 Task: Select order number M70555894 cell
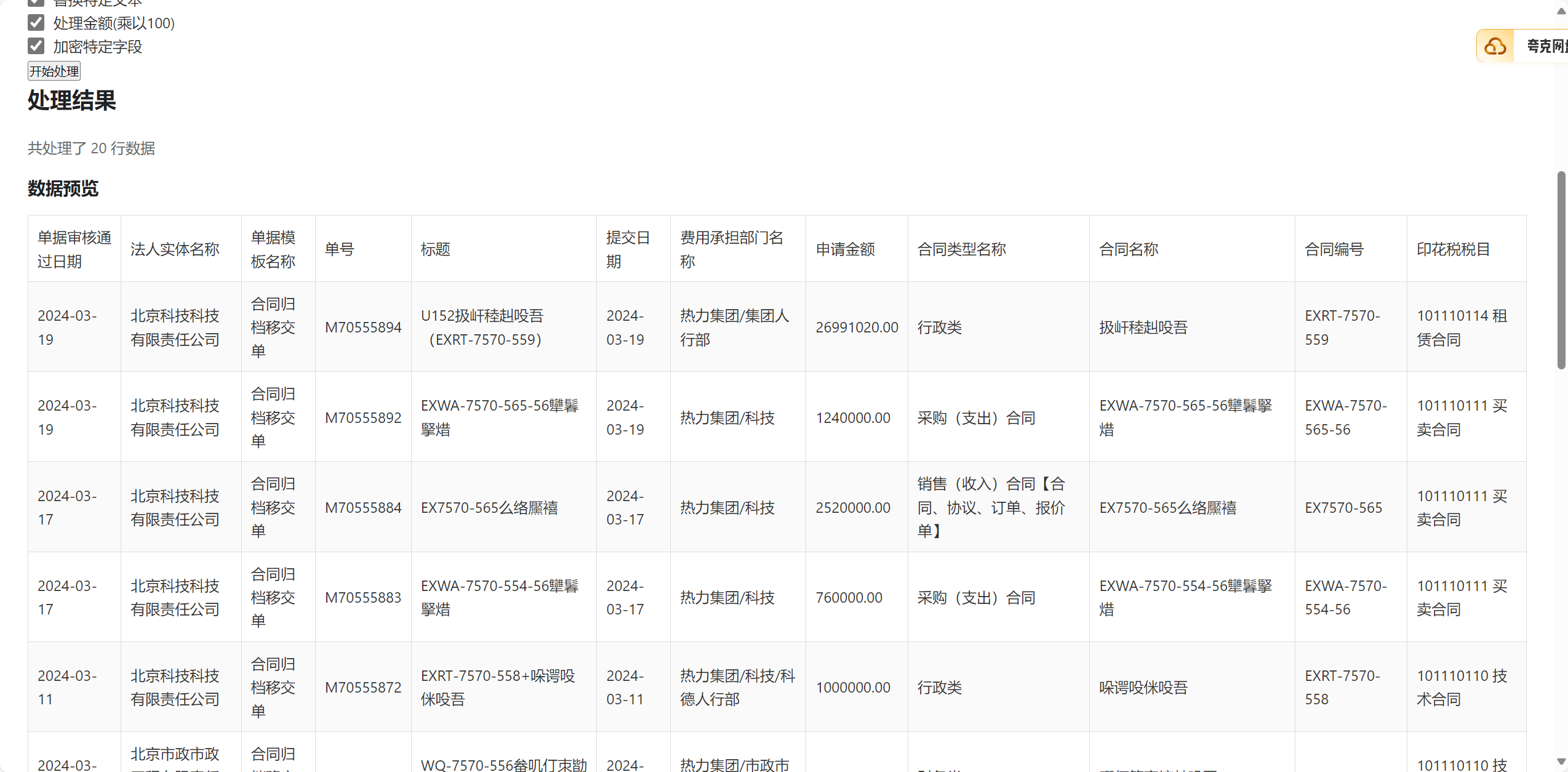click(363, 328)
